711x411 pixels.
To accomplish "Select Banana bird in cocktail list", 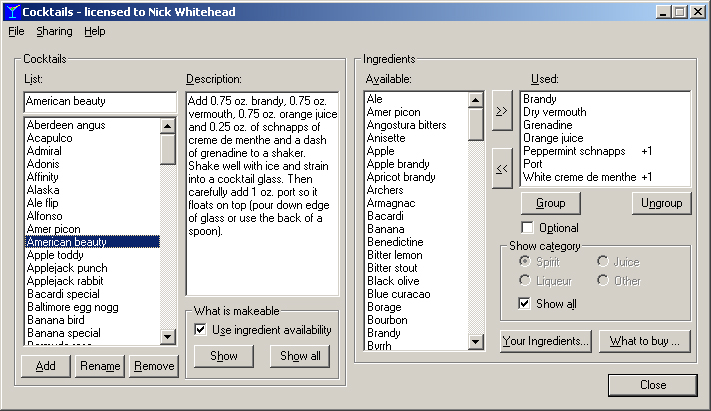I will pos(92,320).
